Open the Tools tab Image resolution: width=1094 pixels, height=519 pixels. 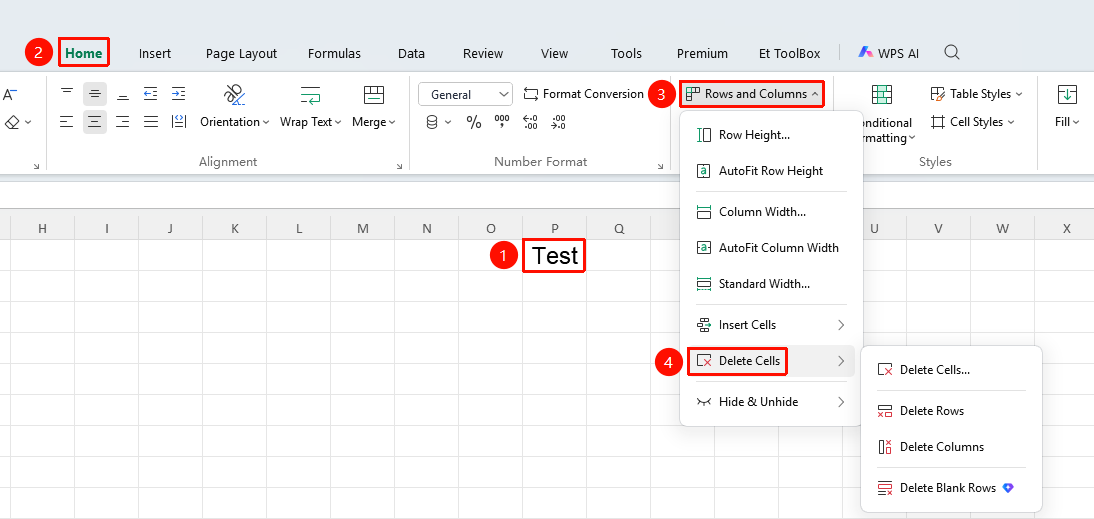[626, 54]
